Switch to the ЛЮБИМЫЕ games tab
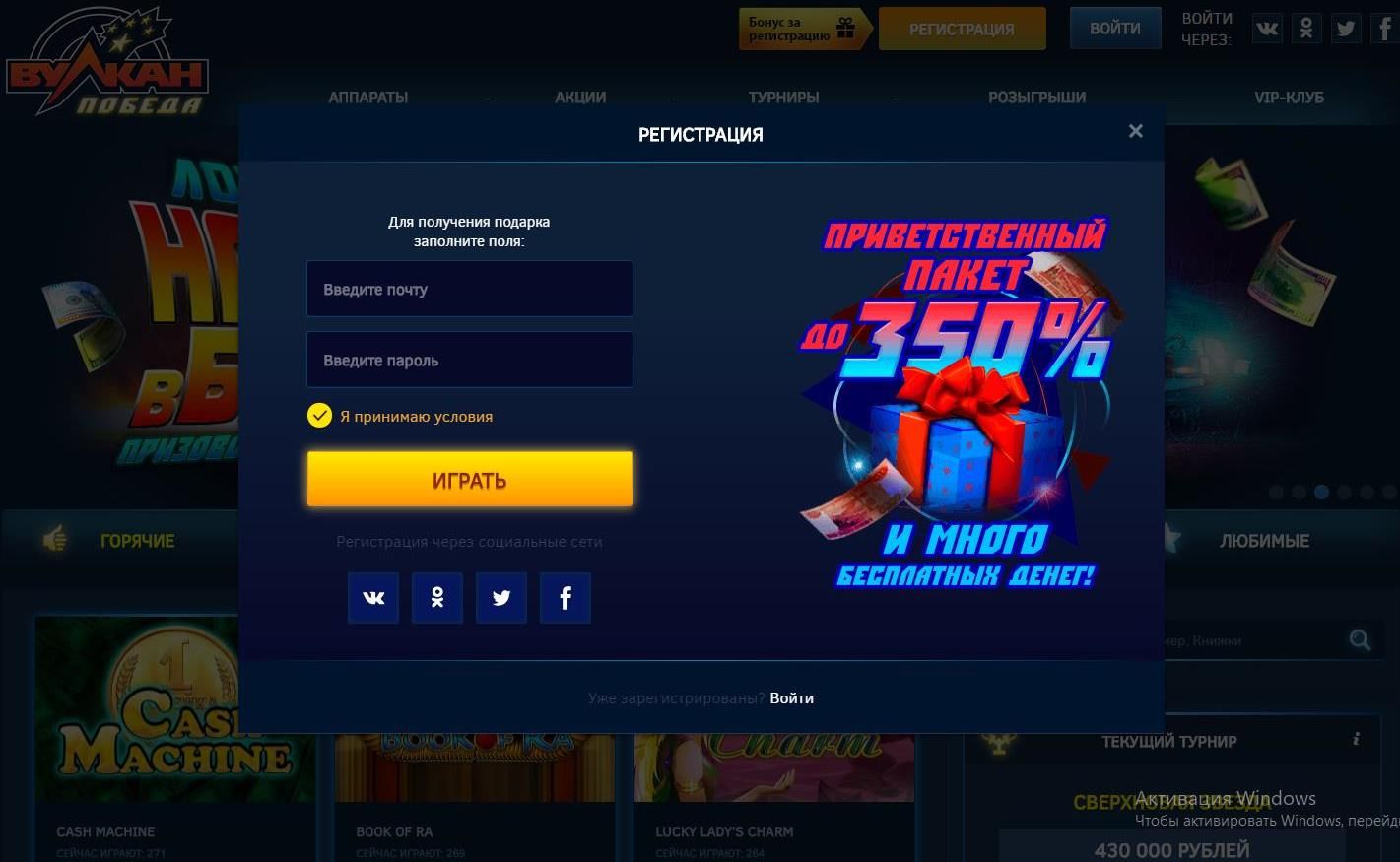 pyautogui.click(x=1264, y=541)
